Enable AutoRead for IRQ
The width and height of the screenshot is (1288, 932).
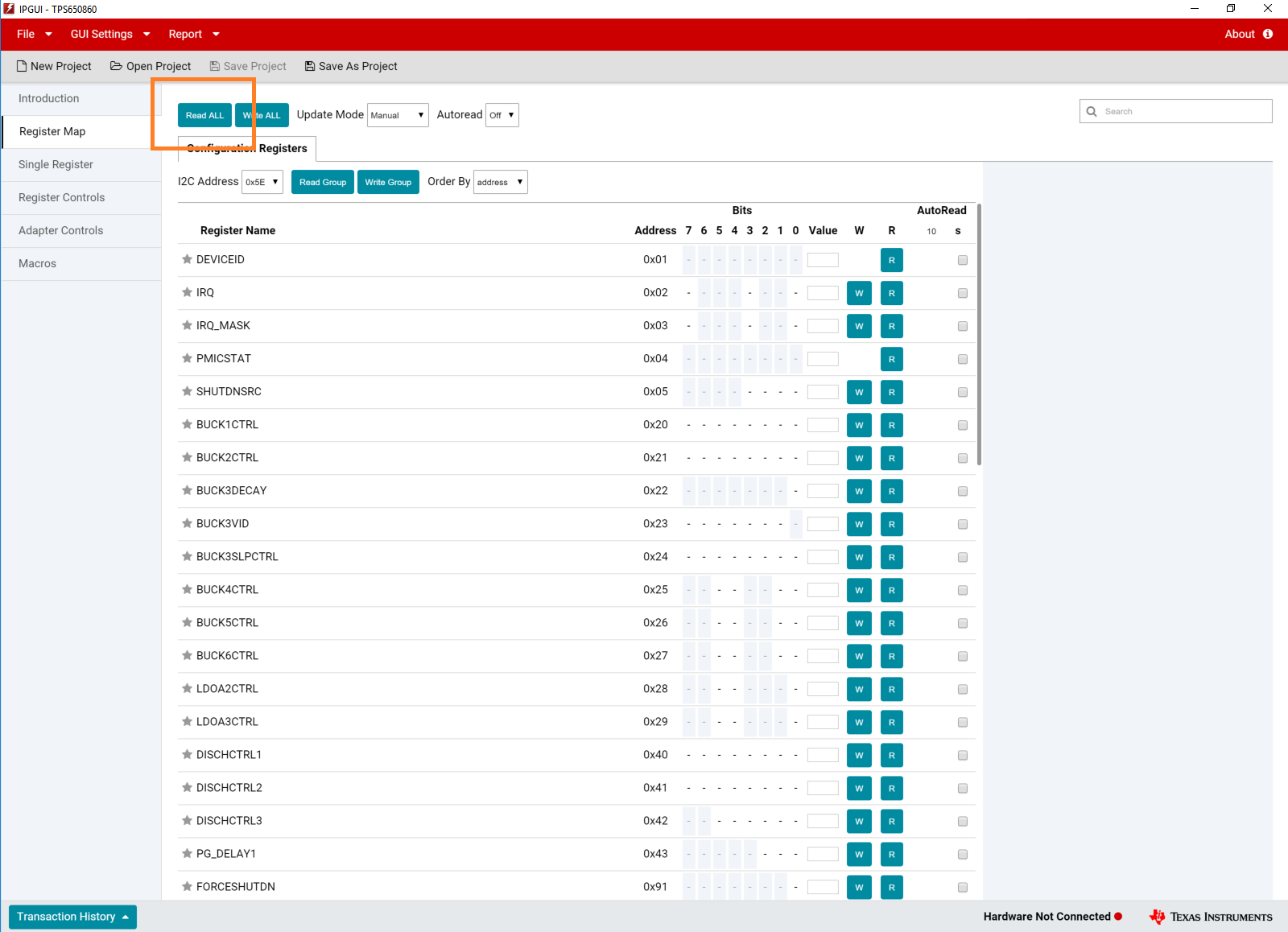(x=963, y=293)
